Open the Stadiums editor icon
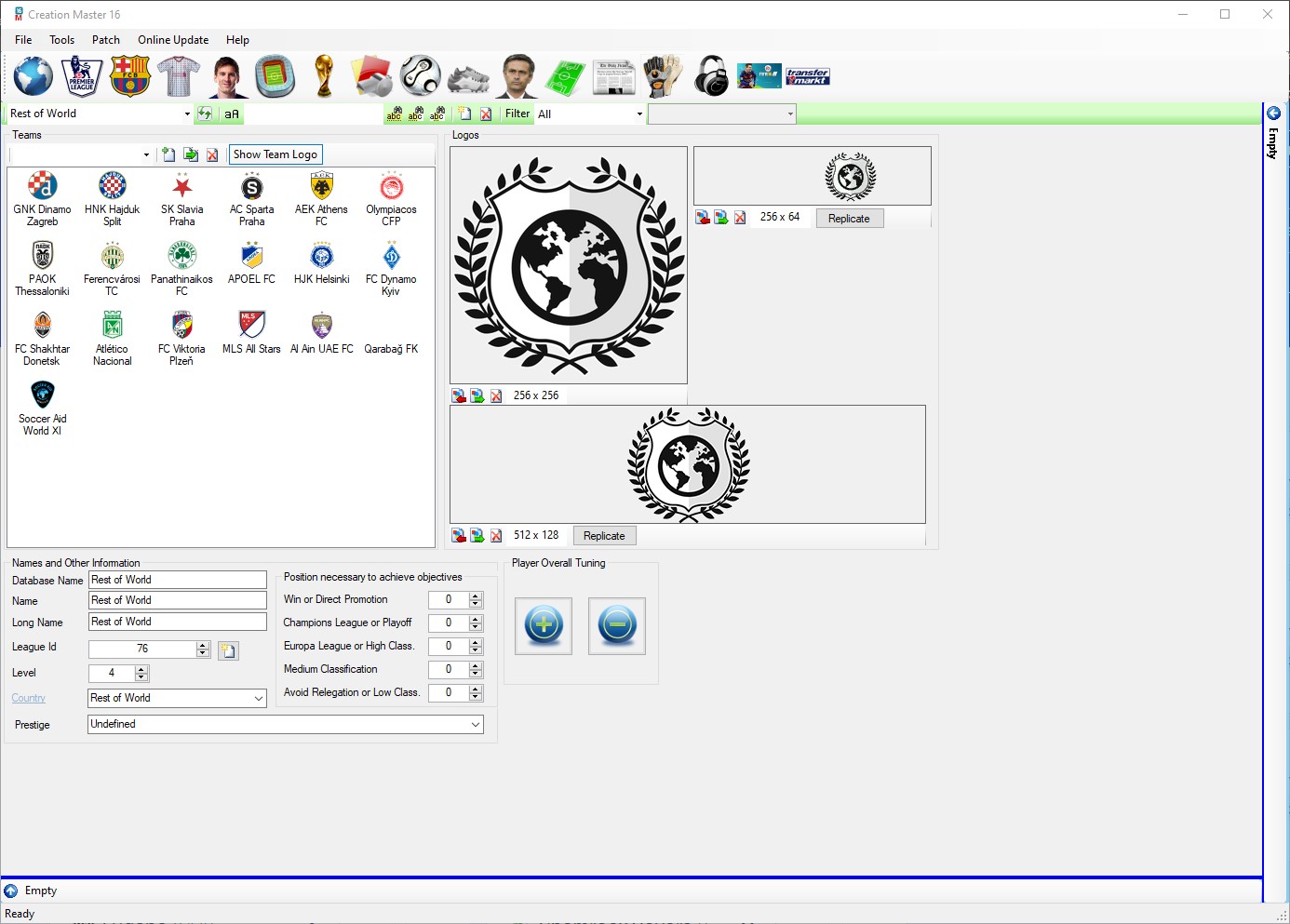 click(275, 76)
